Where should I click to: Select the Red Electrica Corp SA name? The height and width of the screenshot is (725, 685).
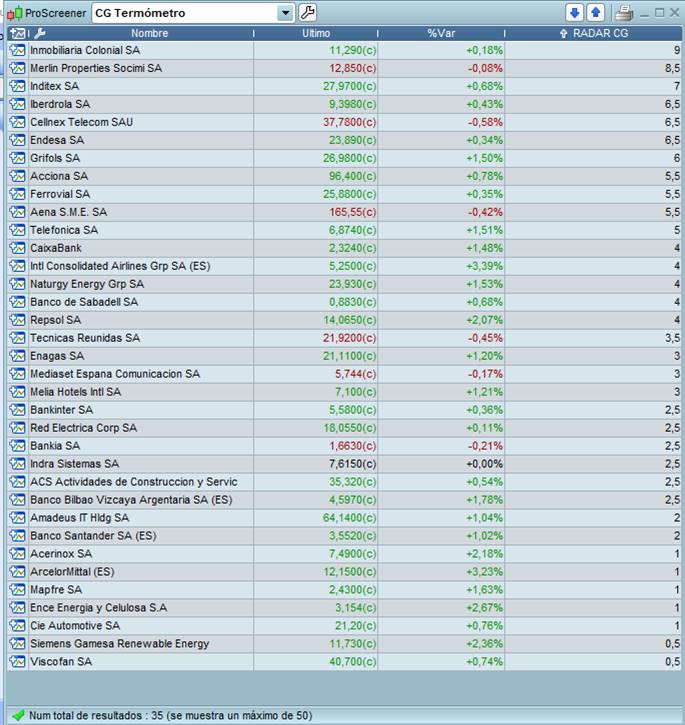(x=84, y=428)
